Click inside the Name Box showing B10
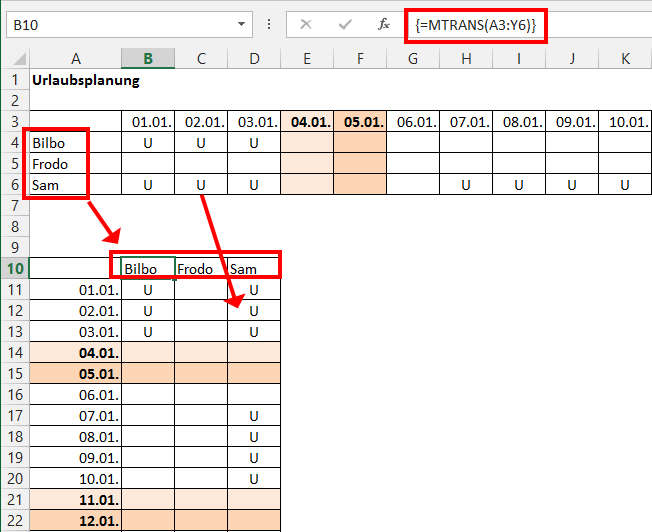Screen dimensions: 652x532 [110, 24]
